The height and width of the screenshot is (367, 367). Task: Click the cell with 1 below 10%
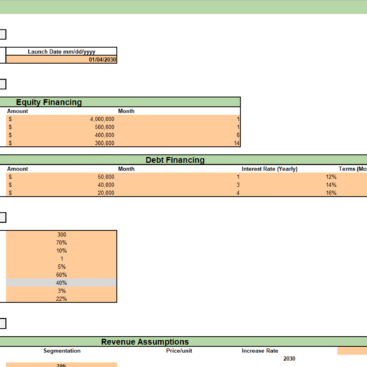(61, 259)
